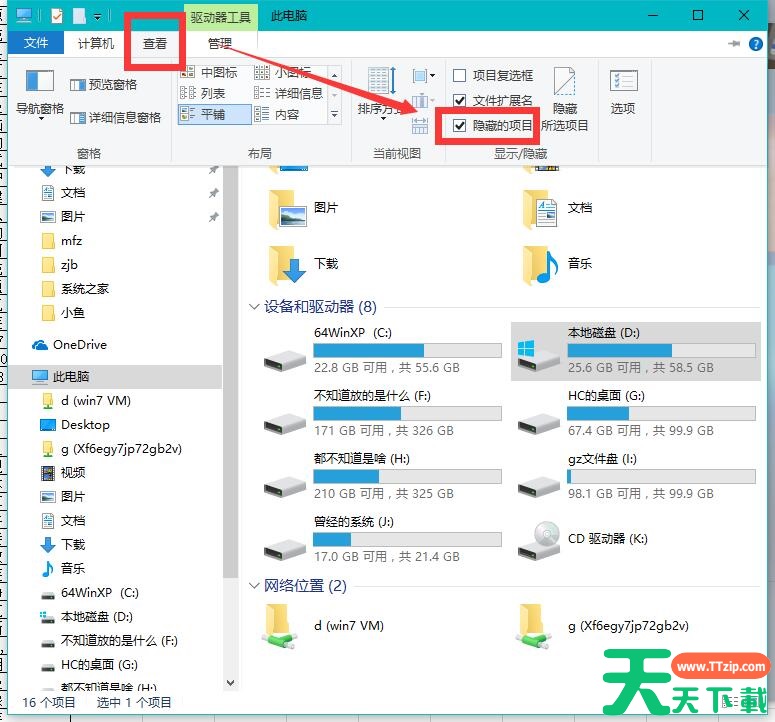
Task: Toggle the Details pane (详细信息窗格)
Action: tap(115, 118)
